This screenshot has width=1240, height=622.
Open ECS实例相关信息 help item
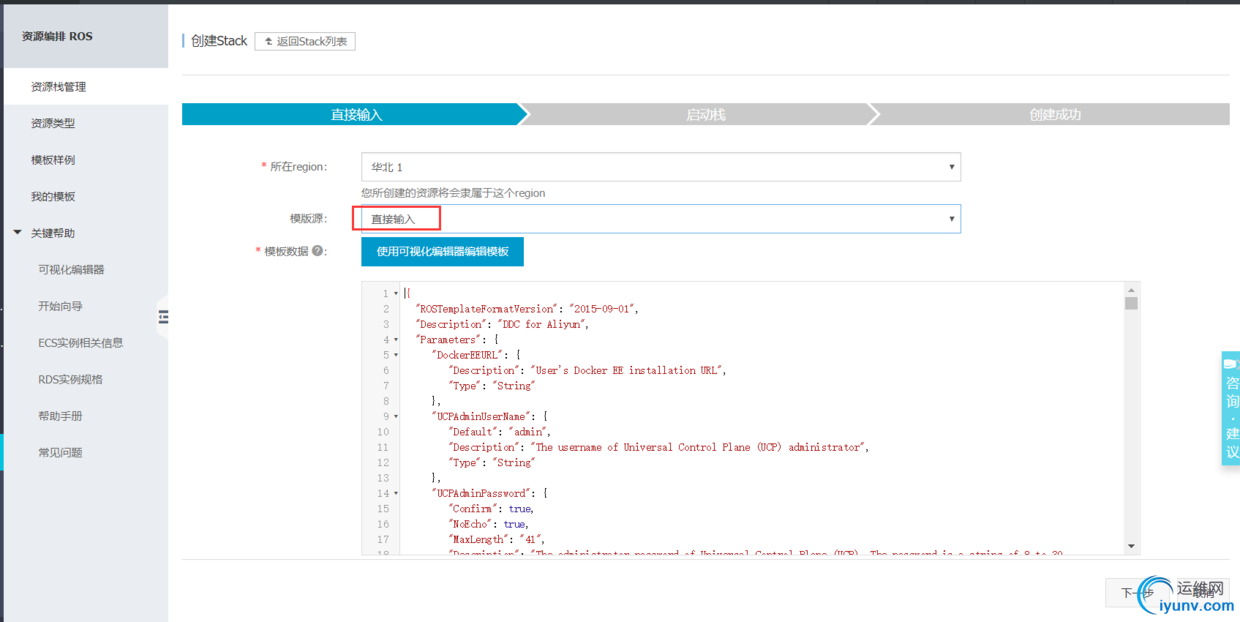[x=81, y=343]
